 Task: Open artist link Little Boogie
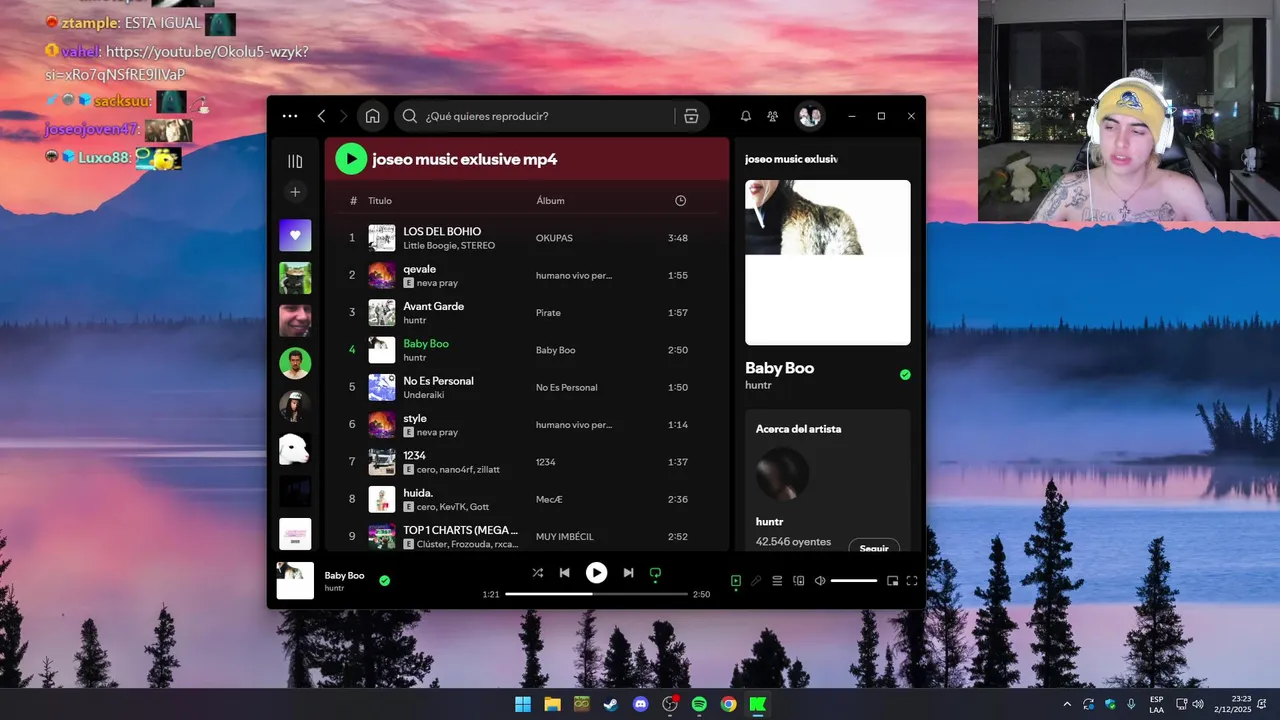coord(429,246)
